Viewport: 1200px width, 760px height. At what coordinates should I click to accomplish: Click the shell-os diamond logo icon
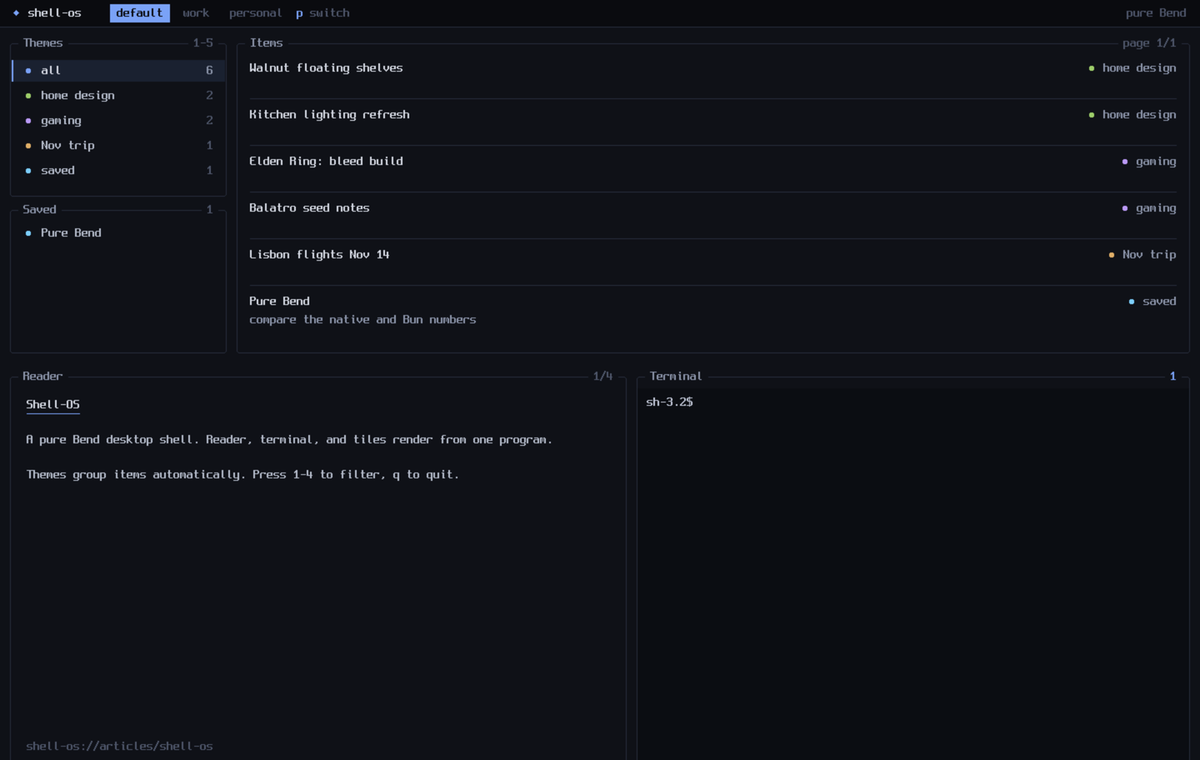click(x=16, y=13)
